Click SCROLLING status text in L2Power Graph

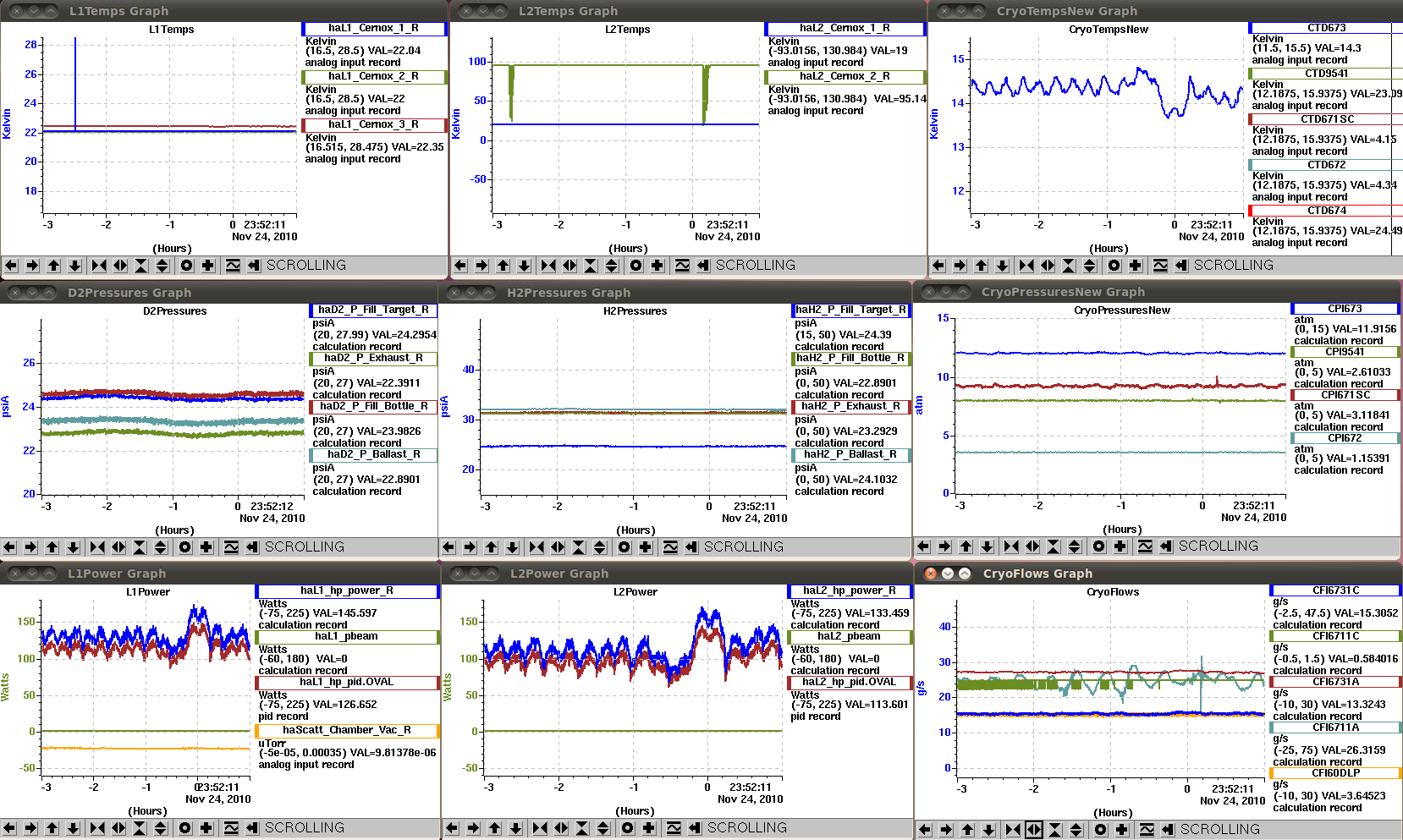point(746,828)
